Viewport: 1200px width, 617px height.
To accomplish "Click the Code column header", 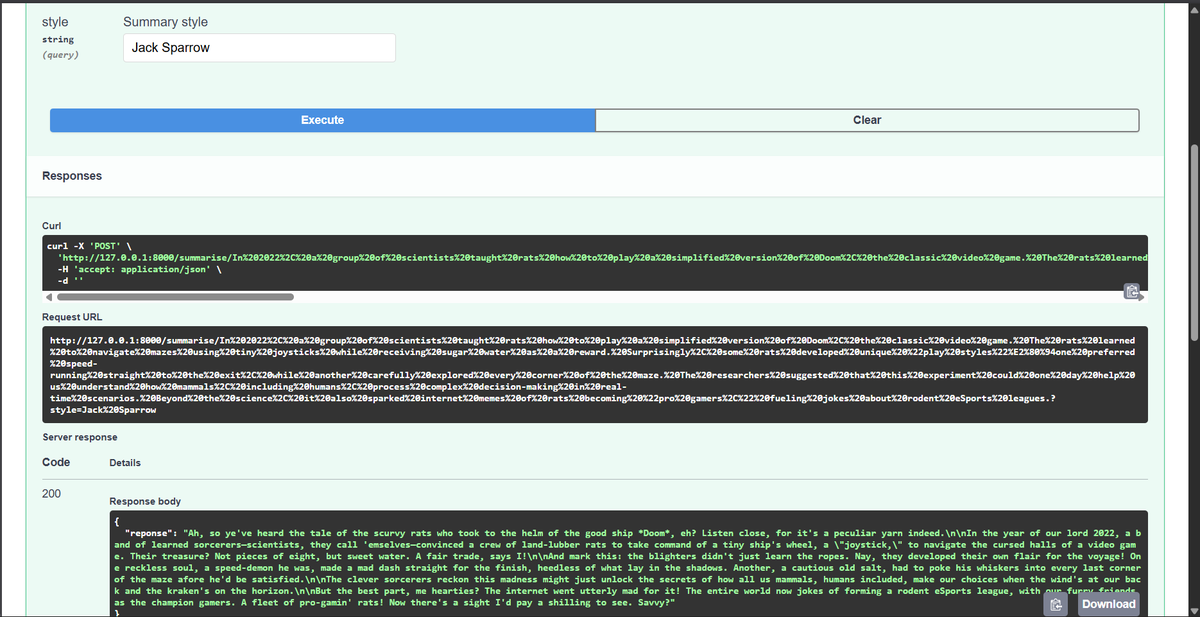I will tap(56, 462).
